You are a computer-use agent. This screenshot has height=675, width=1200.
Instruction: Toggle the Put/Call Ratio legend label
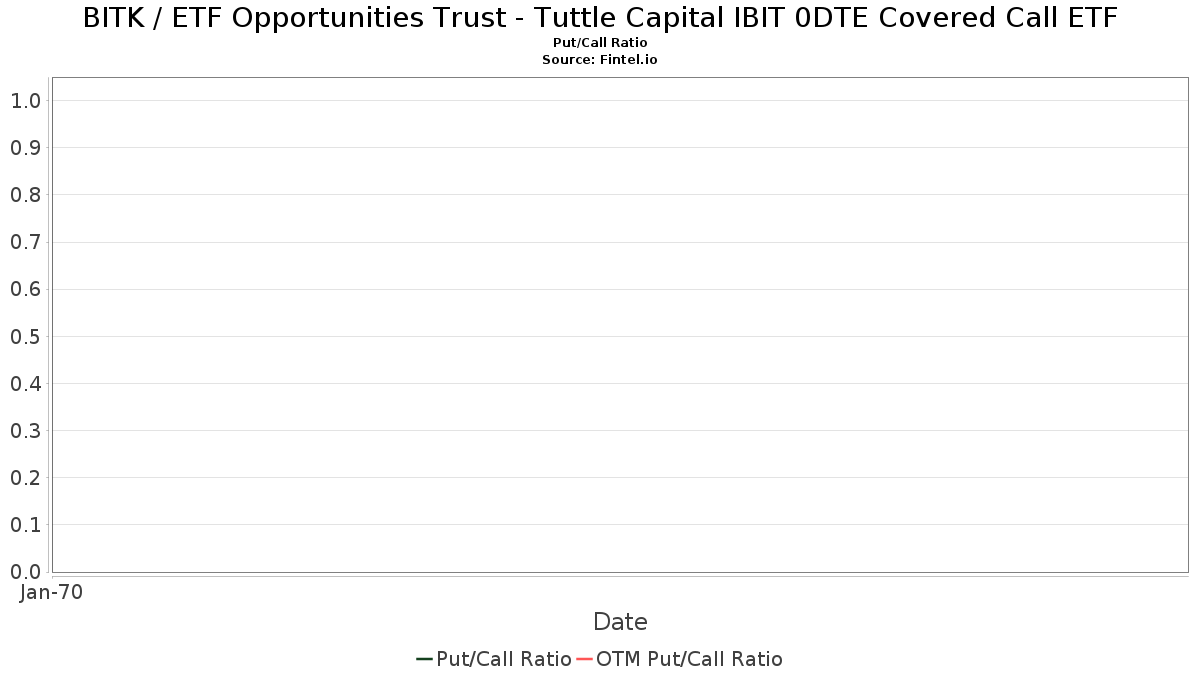point(504,659)
